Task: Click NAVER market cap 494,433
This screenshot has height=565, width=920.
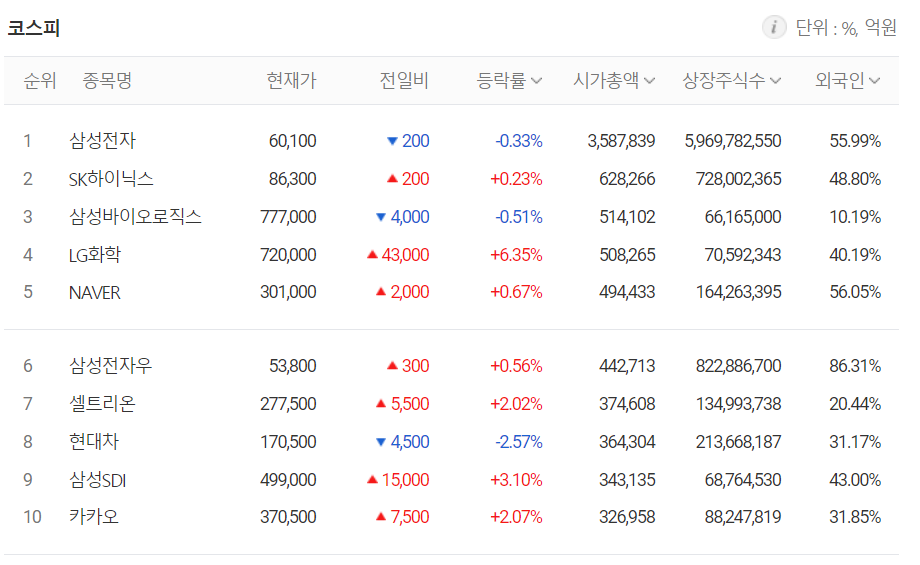Action: (627, 292)
